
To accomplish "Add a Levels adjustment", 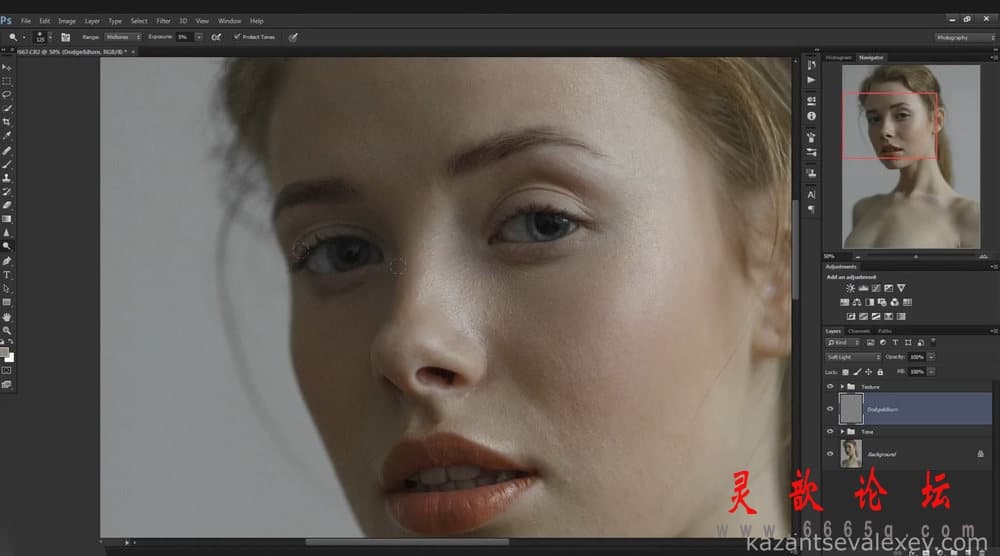I will pos(863,288).
